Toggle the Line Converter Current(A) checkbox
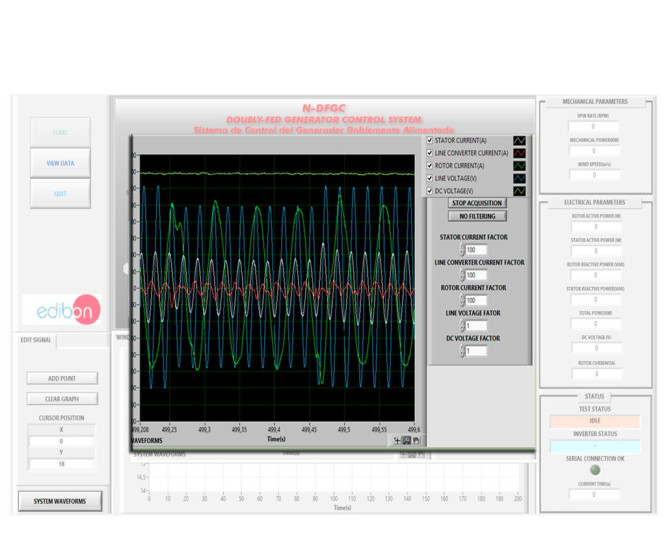The width and height of the screenshot is (666, 538). pos(431,153)
